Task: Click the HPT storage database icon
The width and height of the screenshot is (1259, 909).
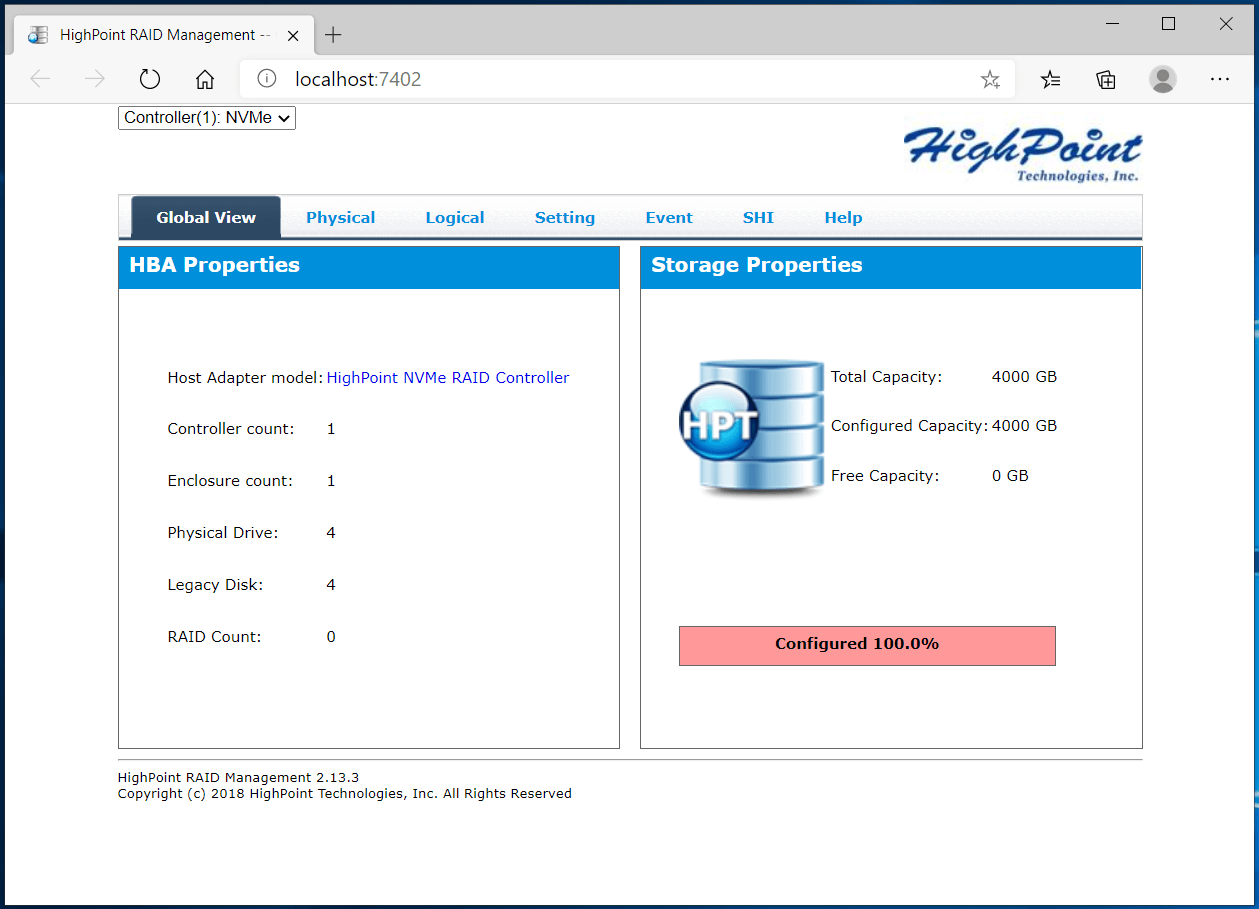Action: tap(750, 427)
